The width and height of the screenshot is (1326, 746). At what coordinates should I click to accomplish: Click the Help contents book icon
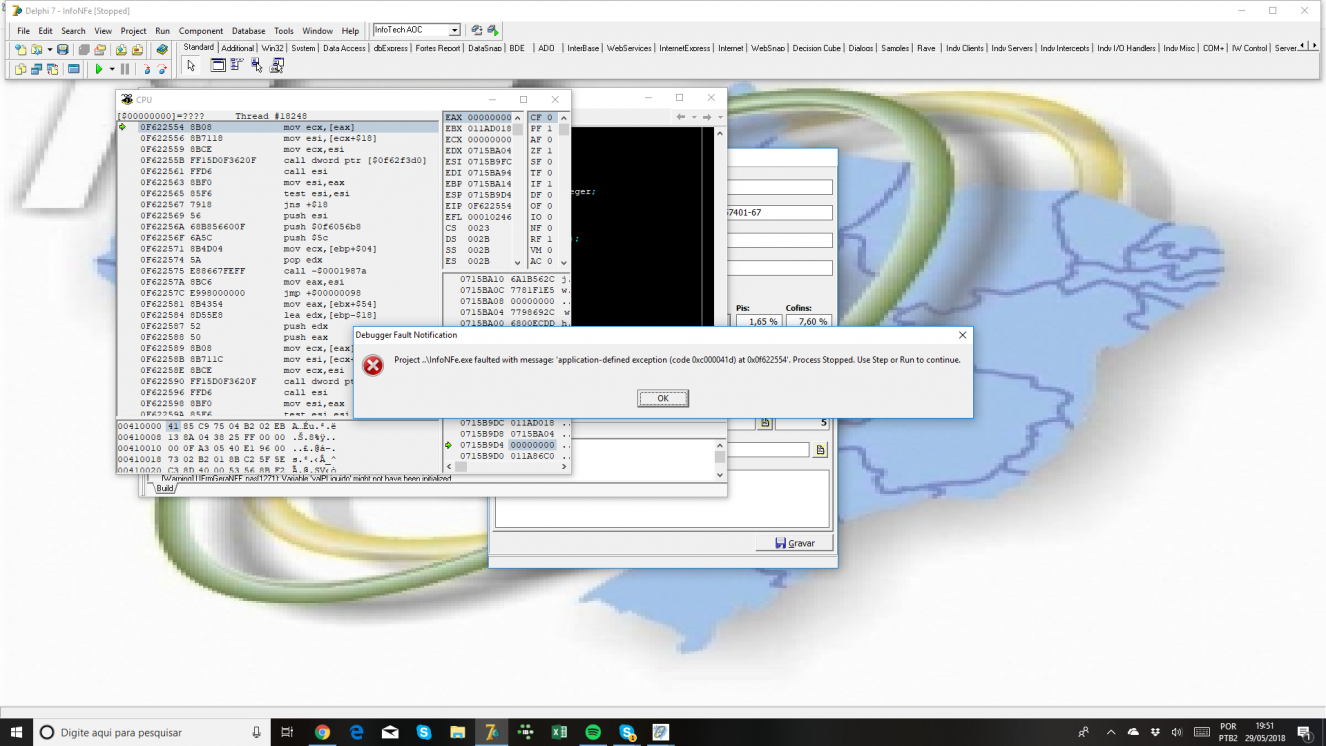[162, 49]
